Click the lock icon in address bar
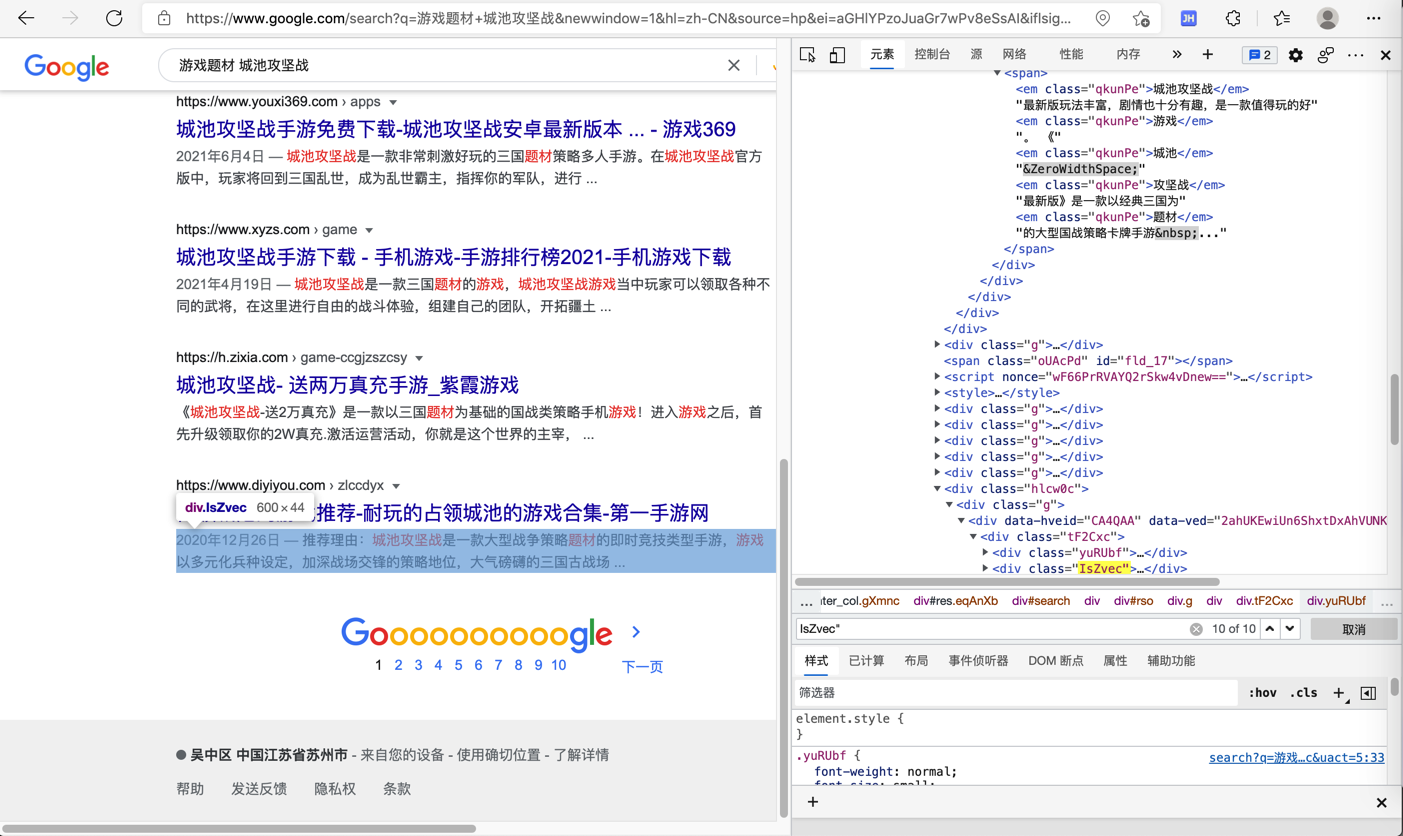Viewport: 1403px width, 836px height. click(x=164, y=18)
